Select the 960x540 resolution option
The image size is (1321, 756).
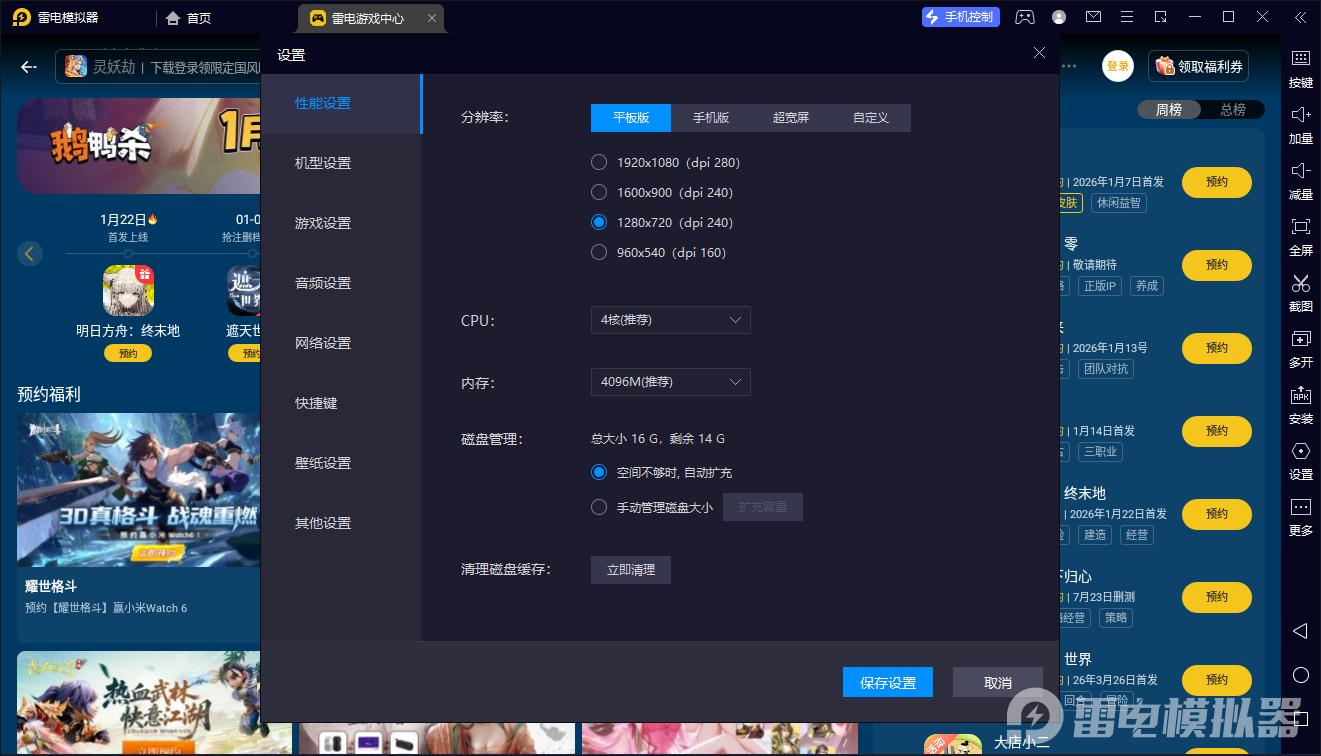[599, 252]
